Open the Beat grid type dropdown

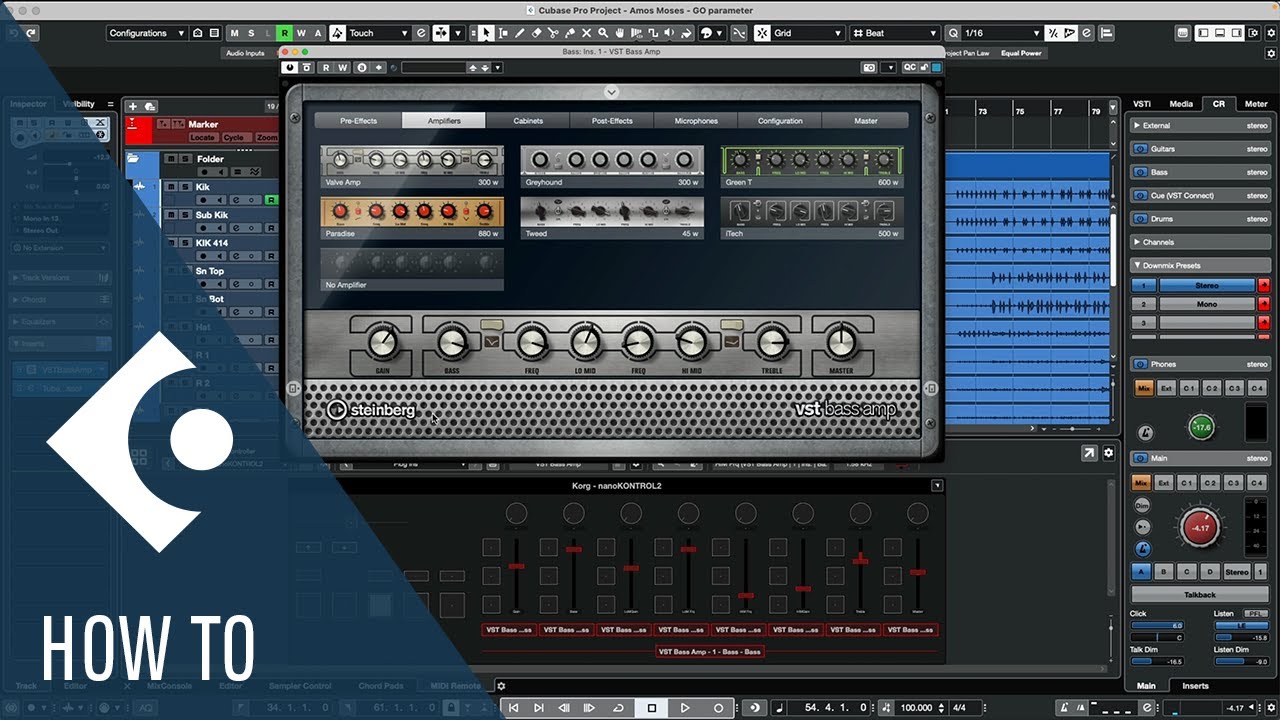895,33
